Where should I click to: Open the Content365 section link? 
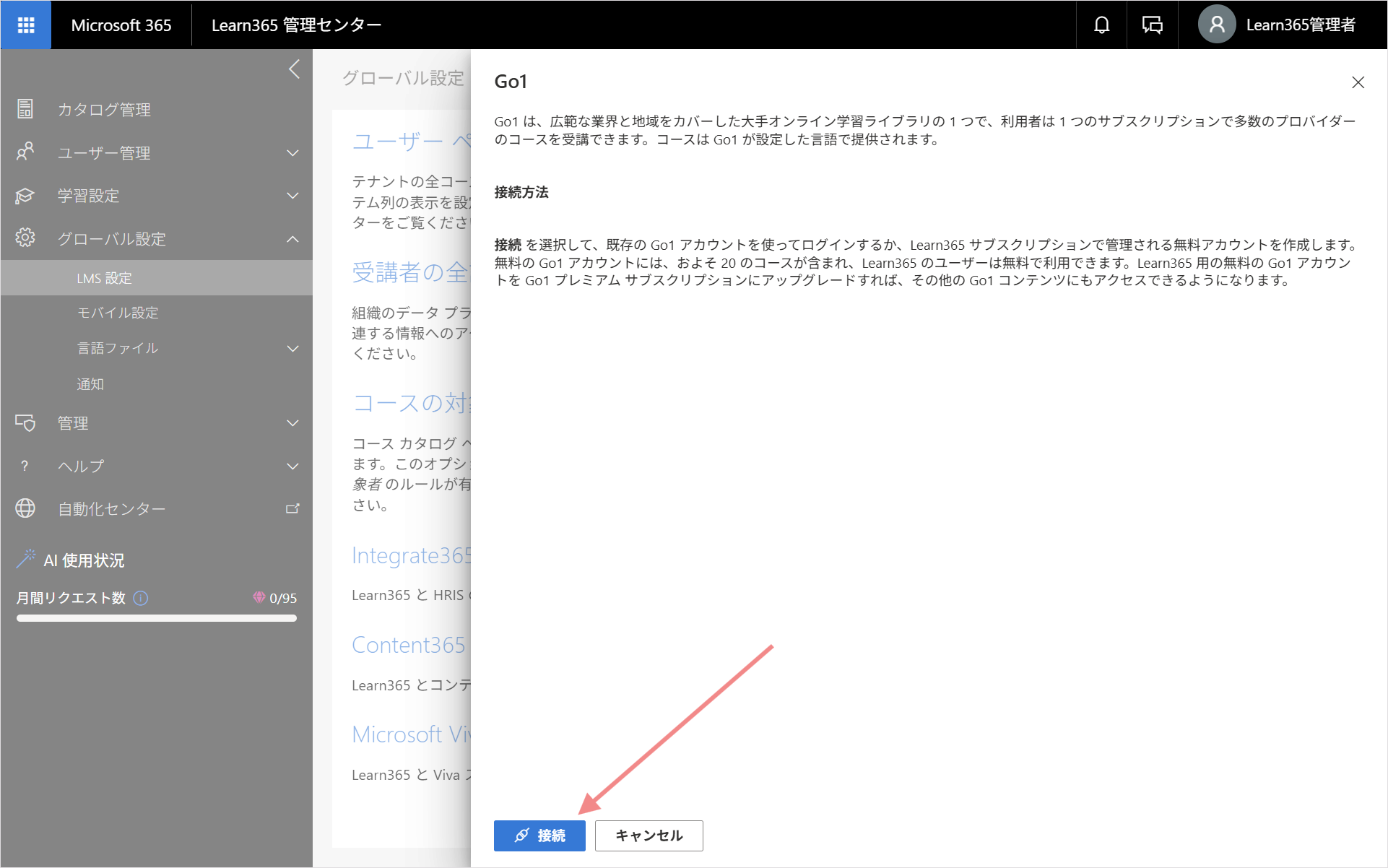(x=409, y=644)
